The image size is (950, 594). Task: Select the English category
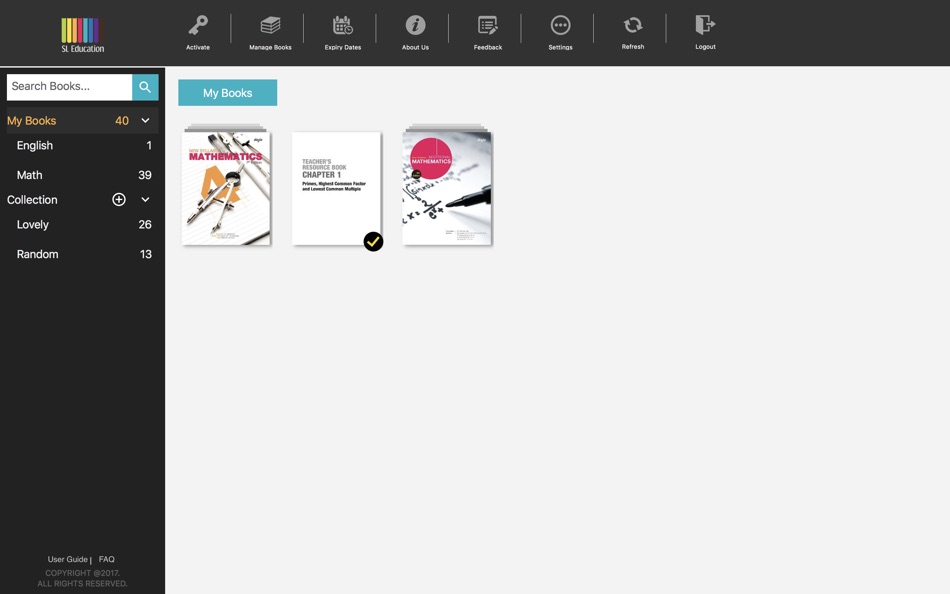[x=35, y=145]
